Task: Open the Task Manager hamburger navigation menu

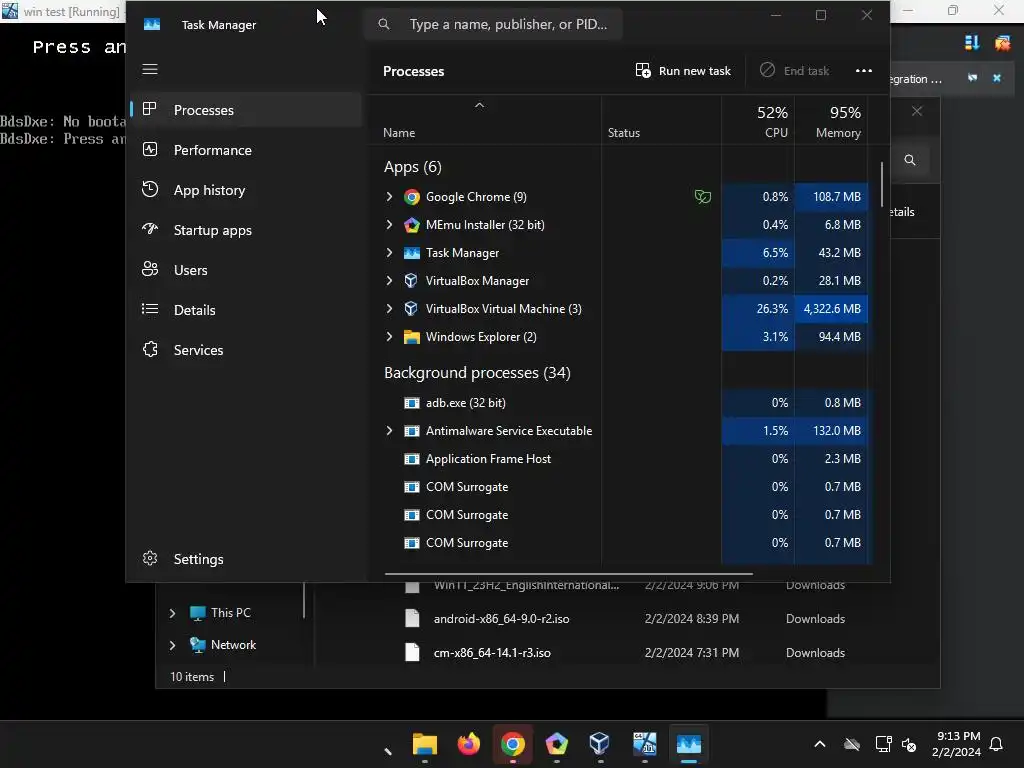Action: (x=150, y=69)
